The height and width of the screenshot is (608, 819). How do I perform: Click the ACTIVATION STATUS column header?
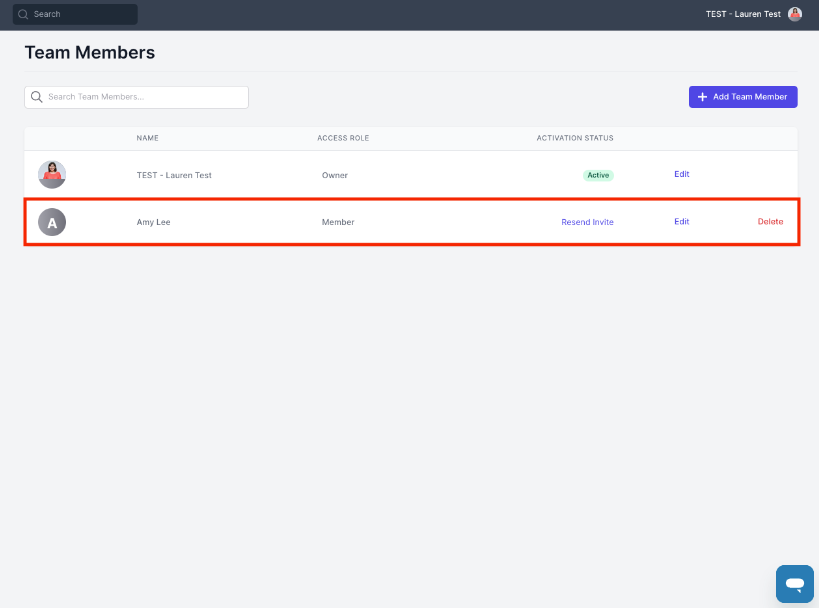coord(575,138)
